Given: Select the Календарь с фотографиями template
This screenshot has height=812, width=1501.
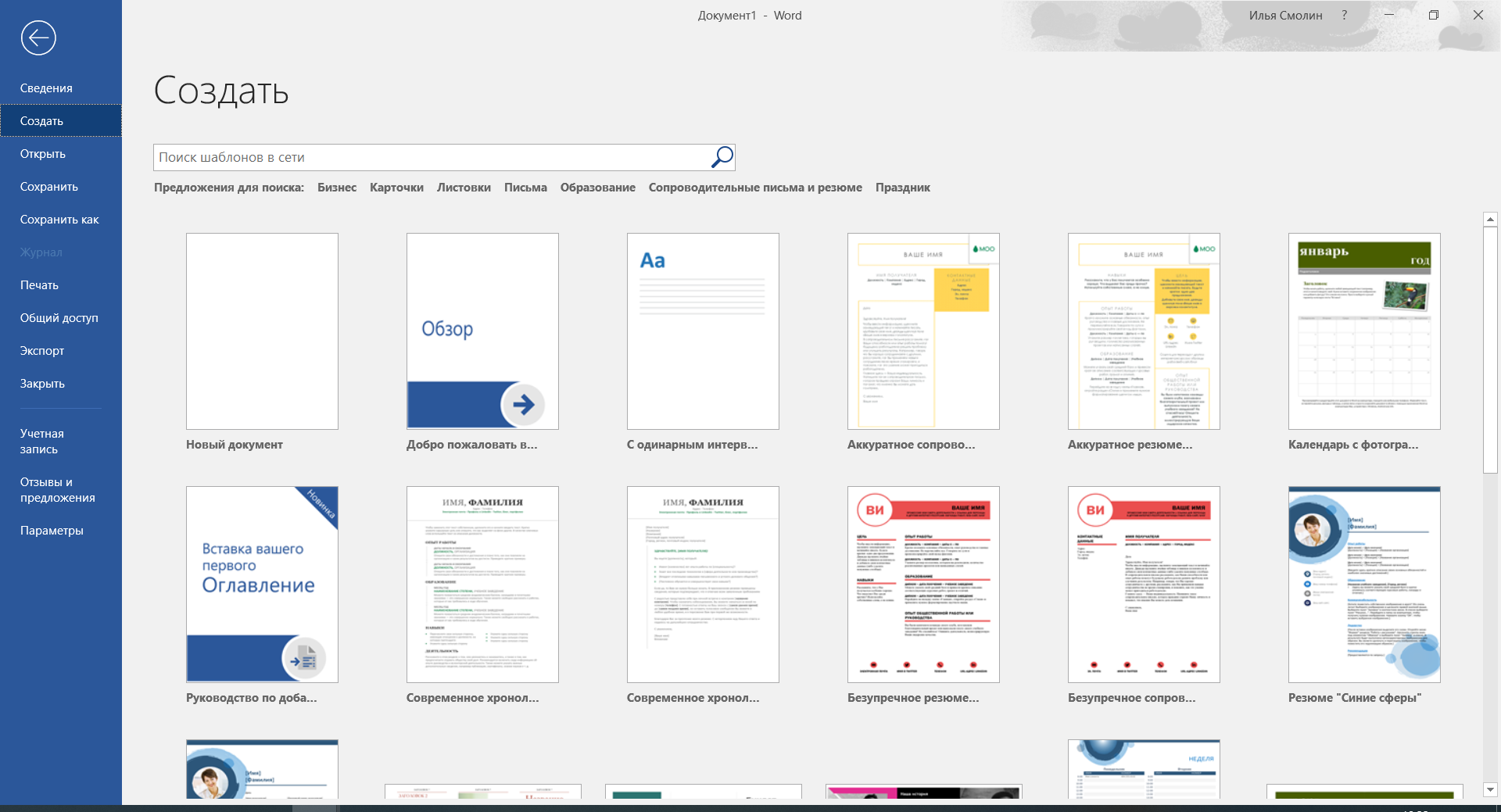Looking at the screenshot, I should 1363,331.
